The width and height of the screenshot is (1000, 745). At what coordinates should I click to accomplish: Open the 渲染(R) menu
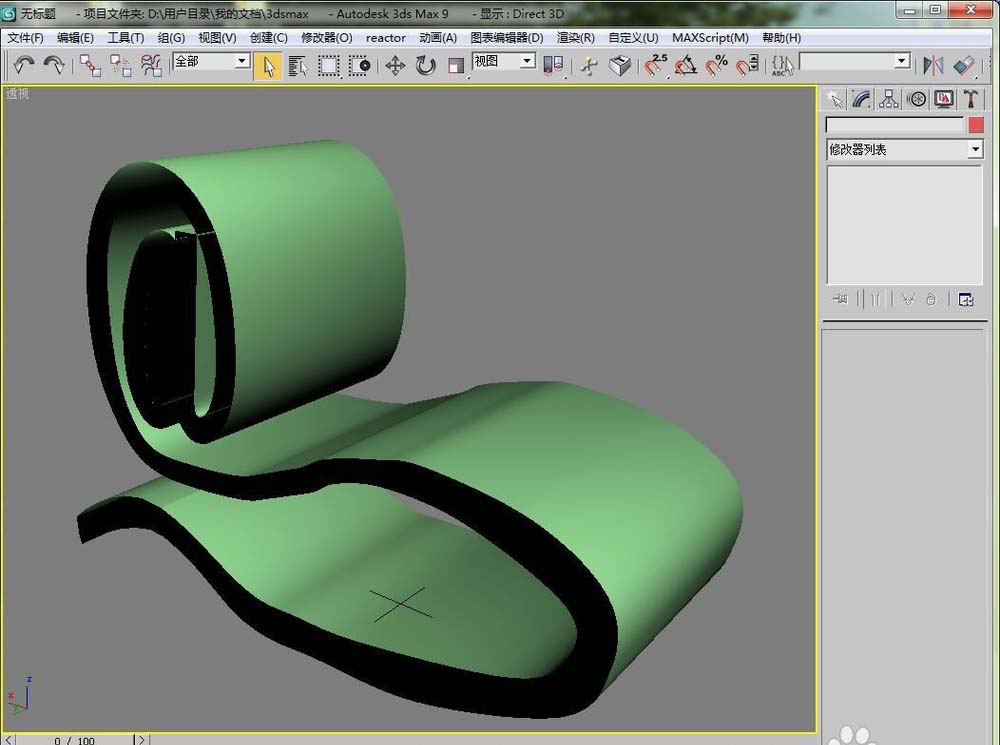[x=575, y=38]
